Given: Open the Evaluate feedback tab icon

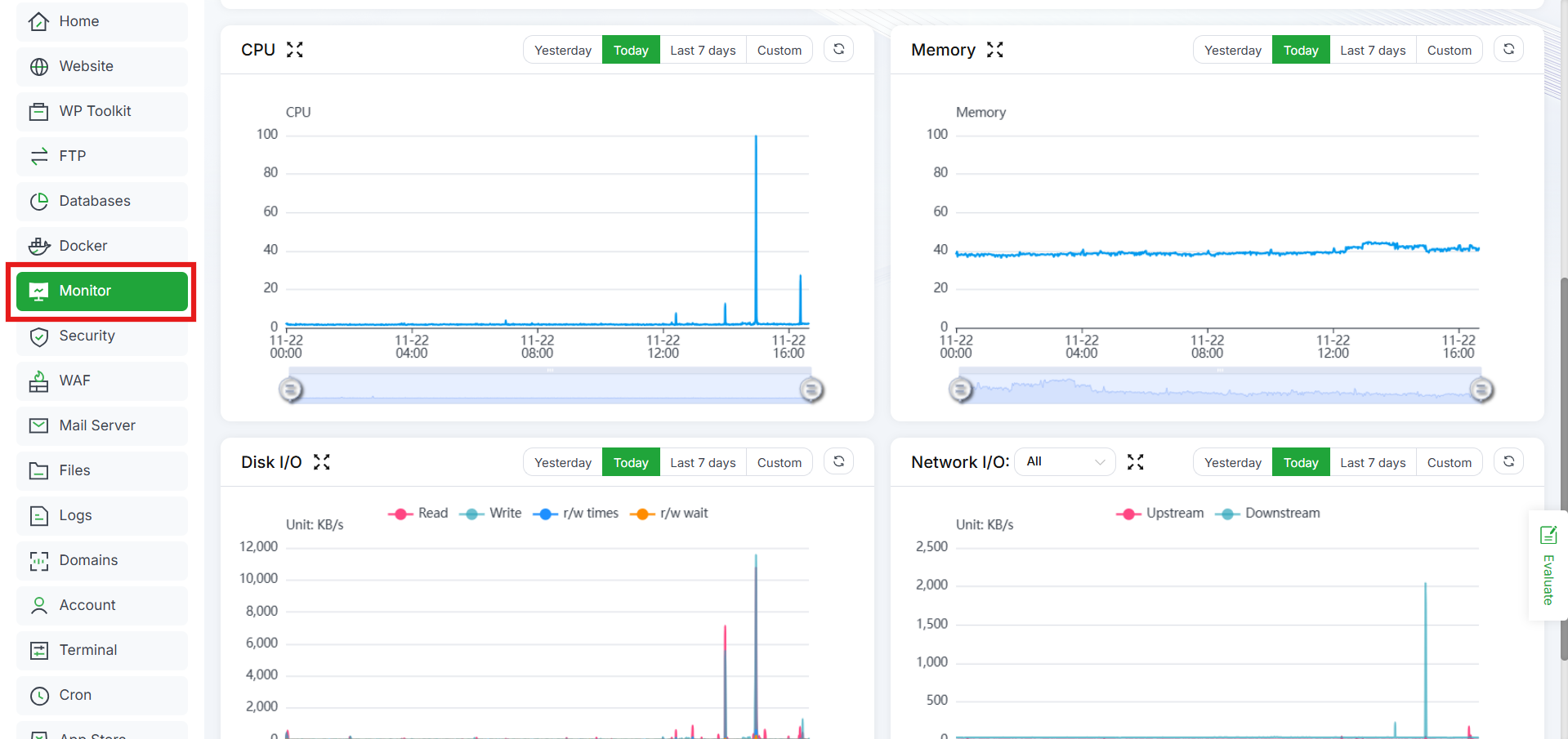Looking at the screenshot, I should coord(1548,536).
